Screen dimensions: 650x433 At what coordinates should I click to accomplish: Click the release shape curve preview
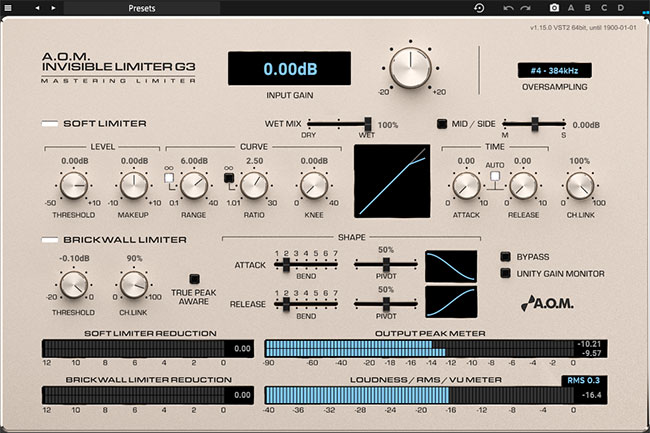point(451,302)
